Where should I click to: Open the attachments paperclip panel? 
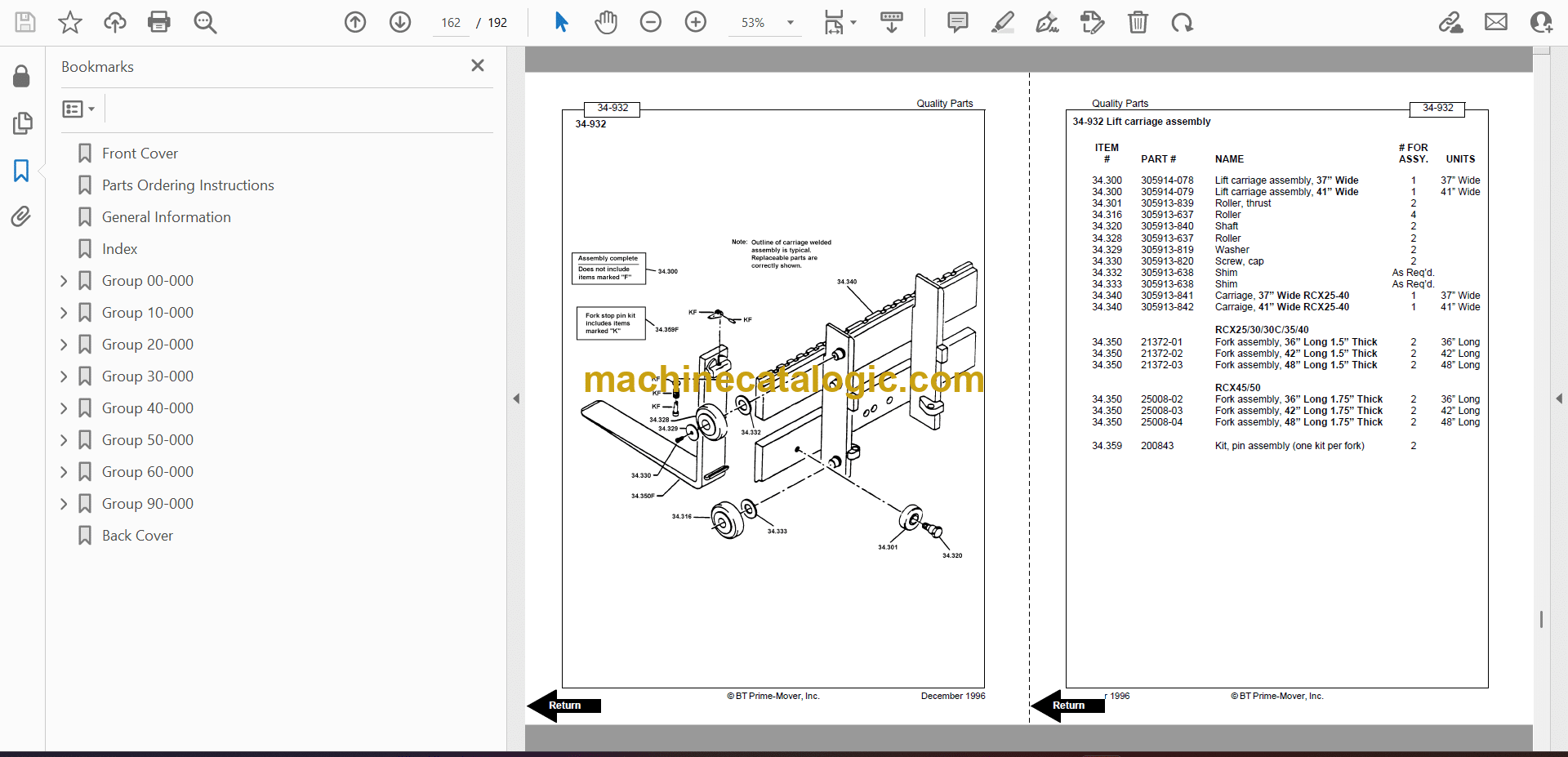click(22, 216)
